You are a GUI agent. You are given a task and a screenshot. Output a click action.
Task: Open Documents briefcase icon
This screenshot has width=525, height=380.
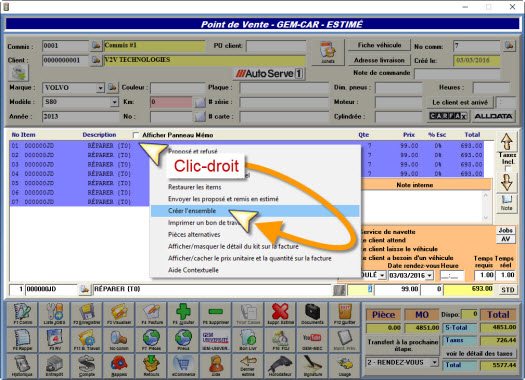pyautogui.click(x=312, y=314)
